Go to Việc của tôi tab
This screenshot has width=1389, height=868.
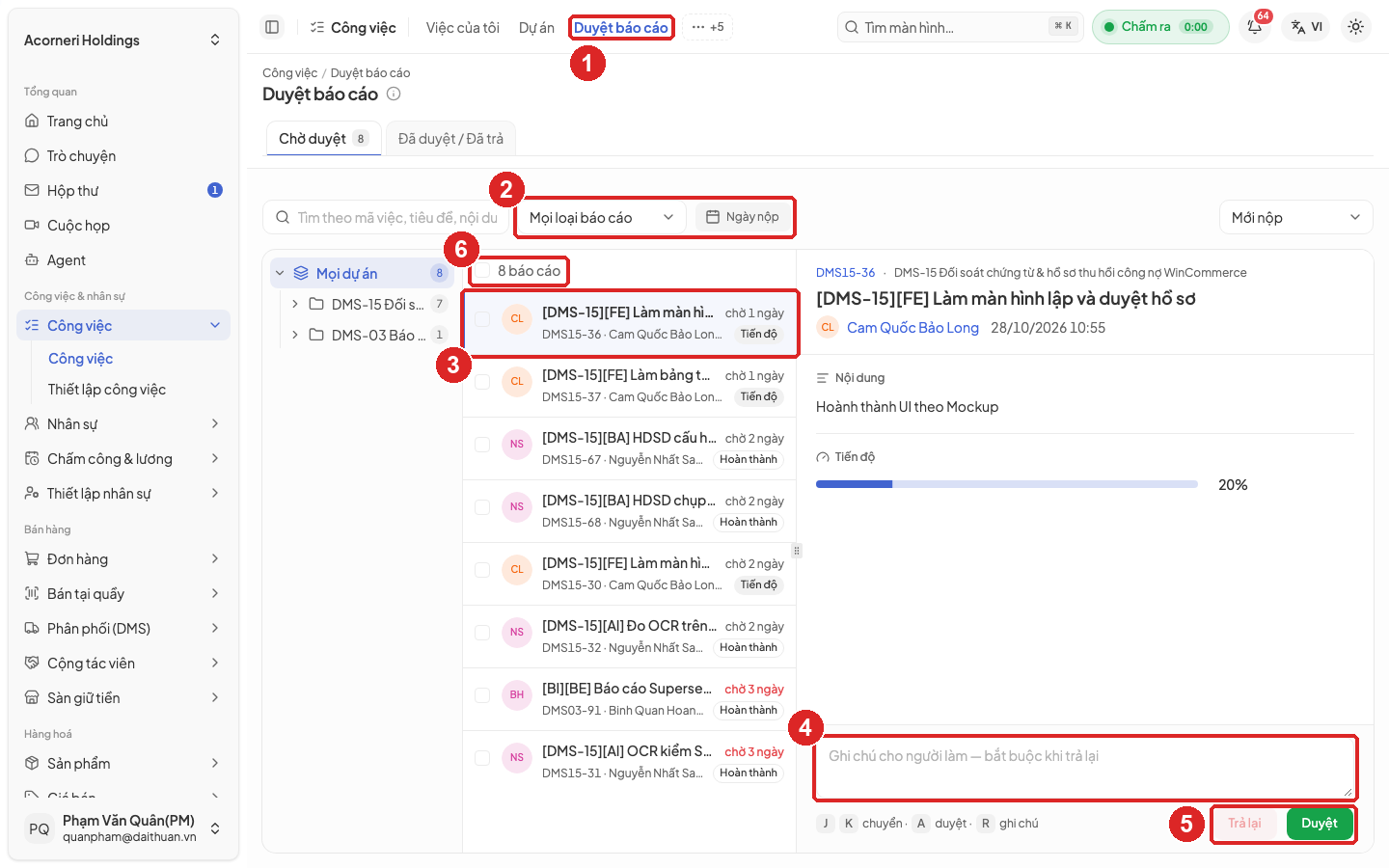463,28
